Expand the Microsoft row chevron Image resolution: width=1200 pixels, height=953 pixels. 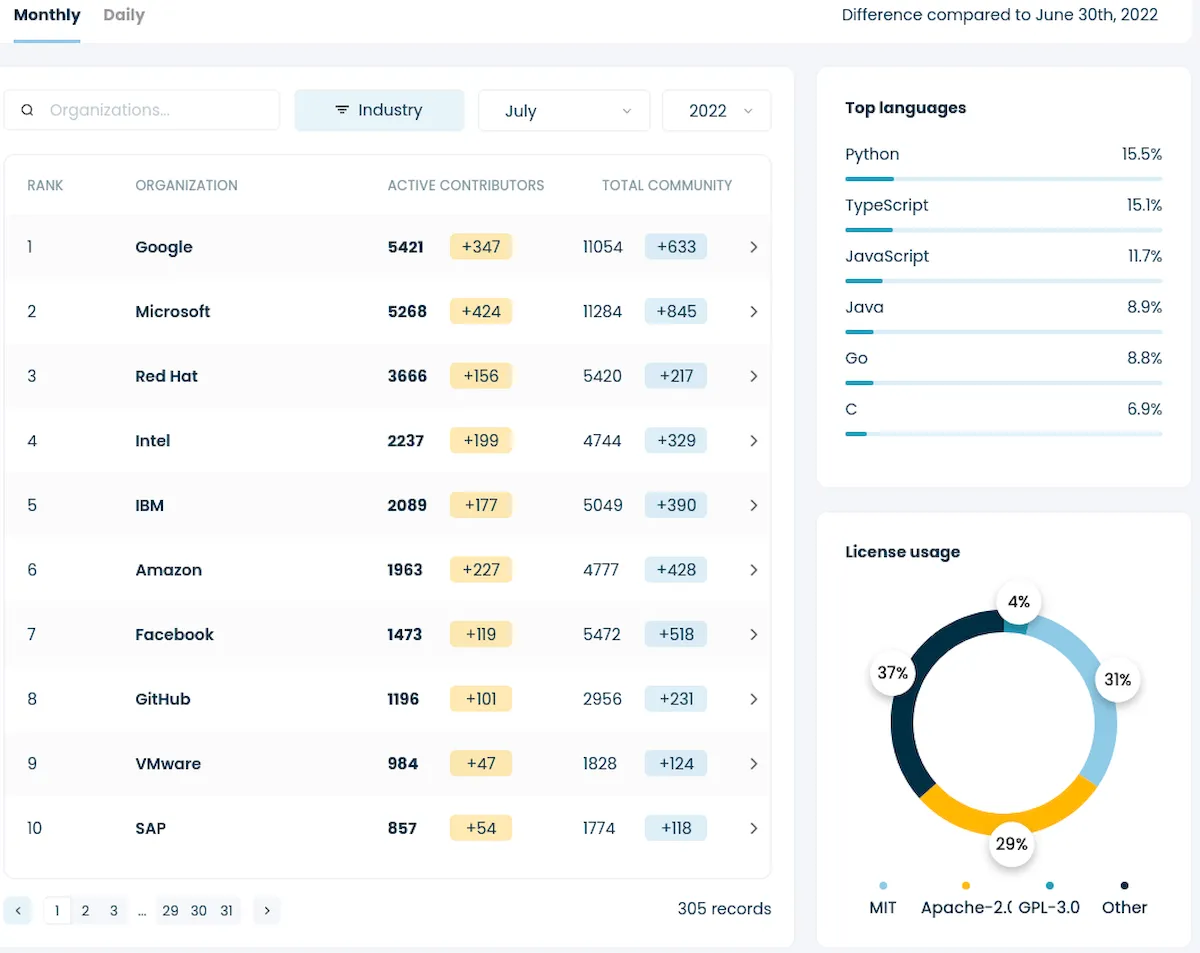point(753,312)
